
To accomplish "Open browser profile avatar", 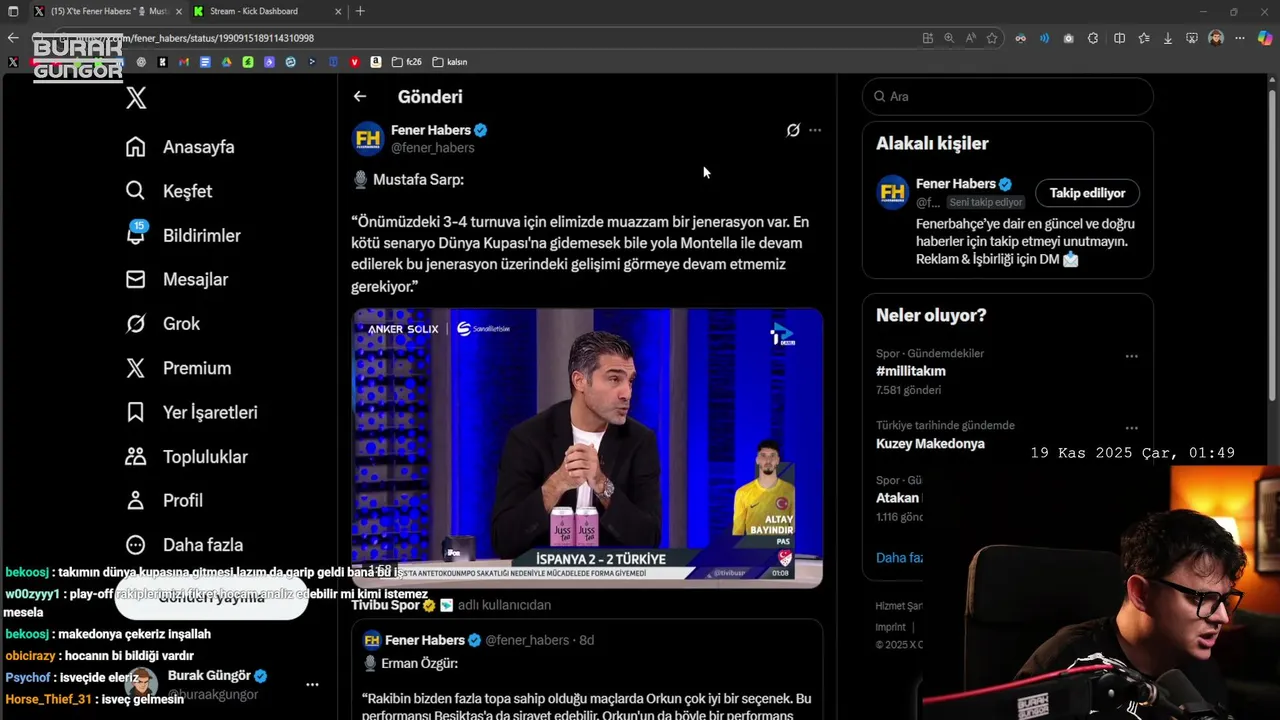I will point(1216,38).
